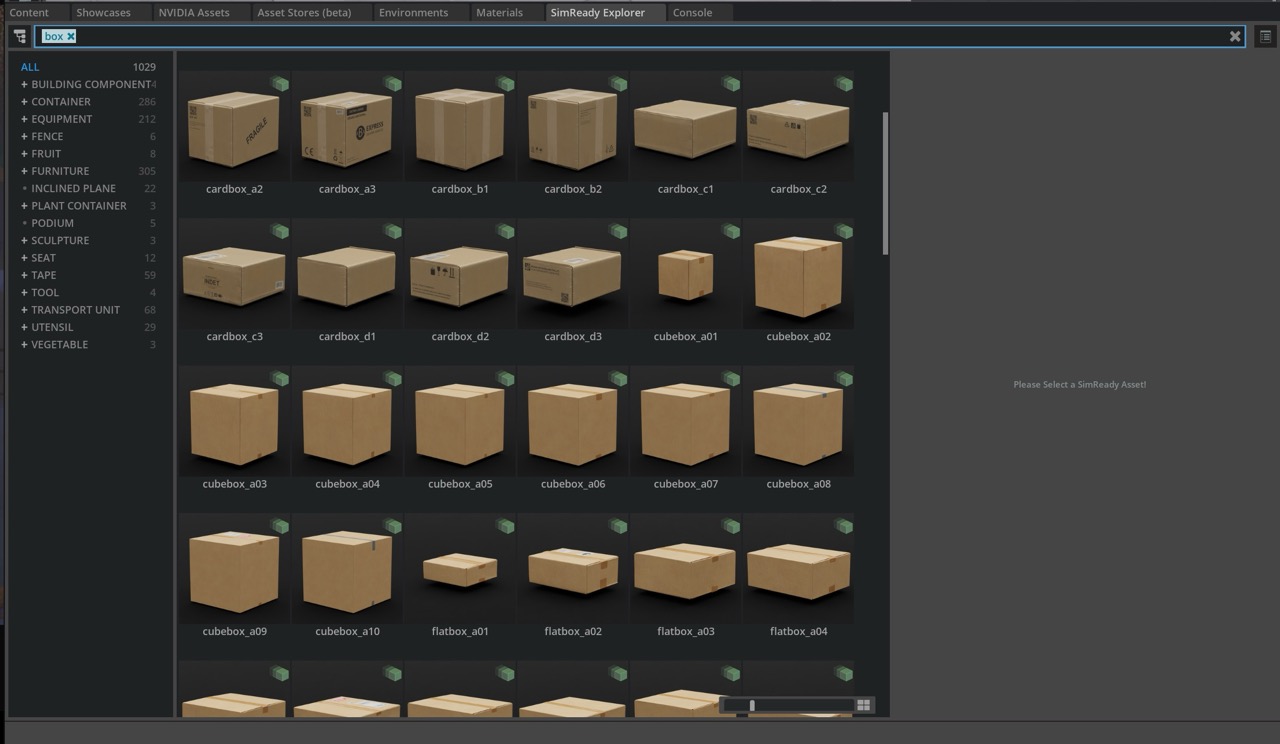Screen dimensions: 1280x744
Task: Click green SimReady badge on cubebox_a05
Action: click(506, 379)
